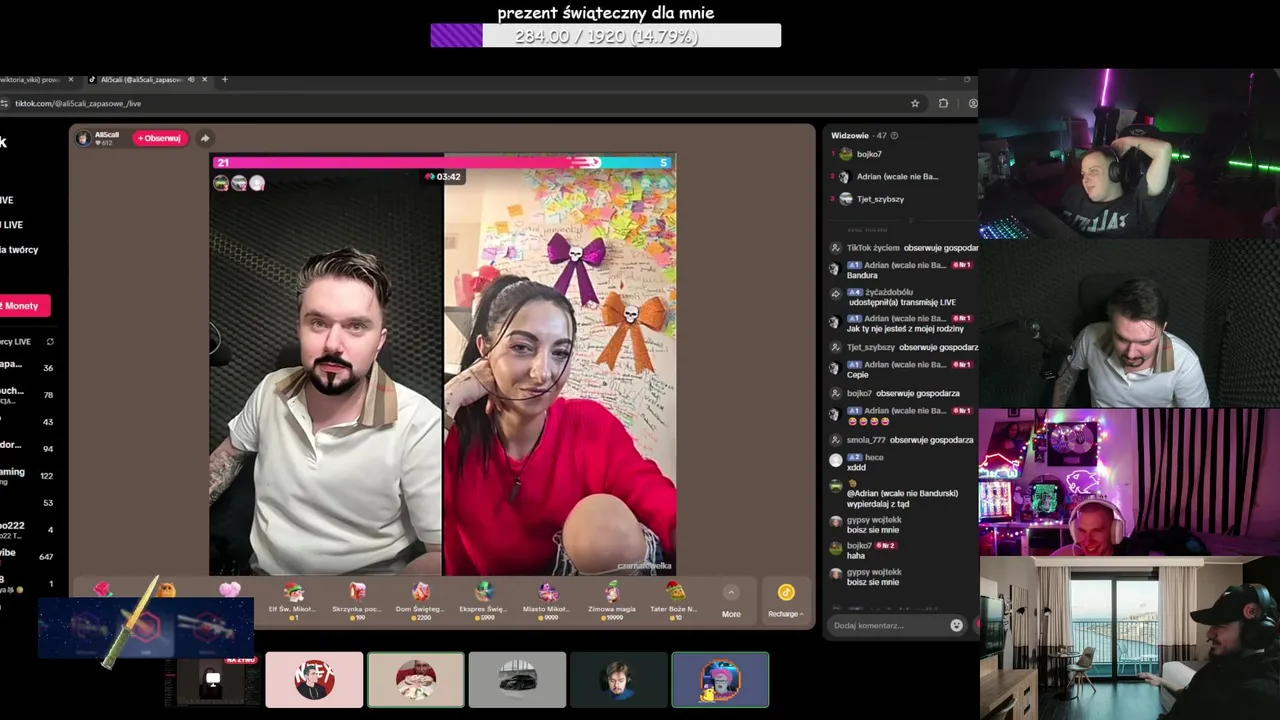Open a new browser tab with plus

[x=224, y=79]
